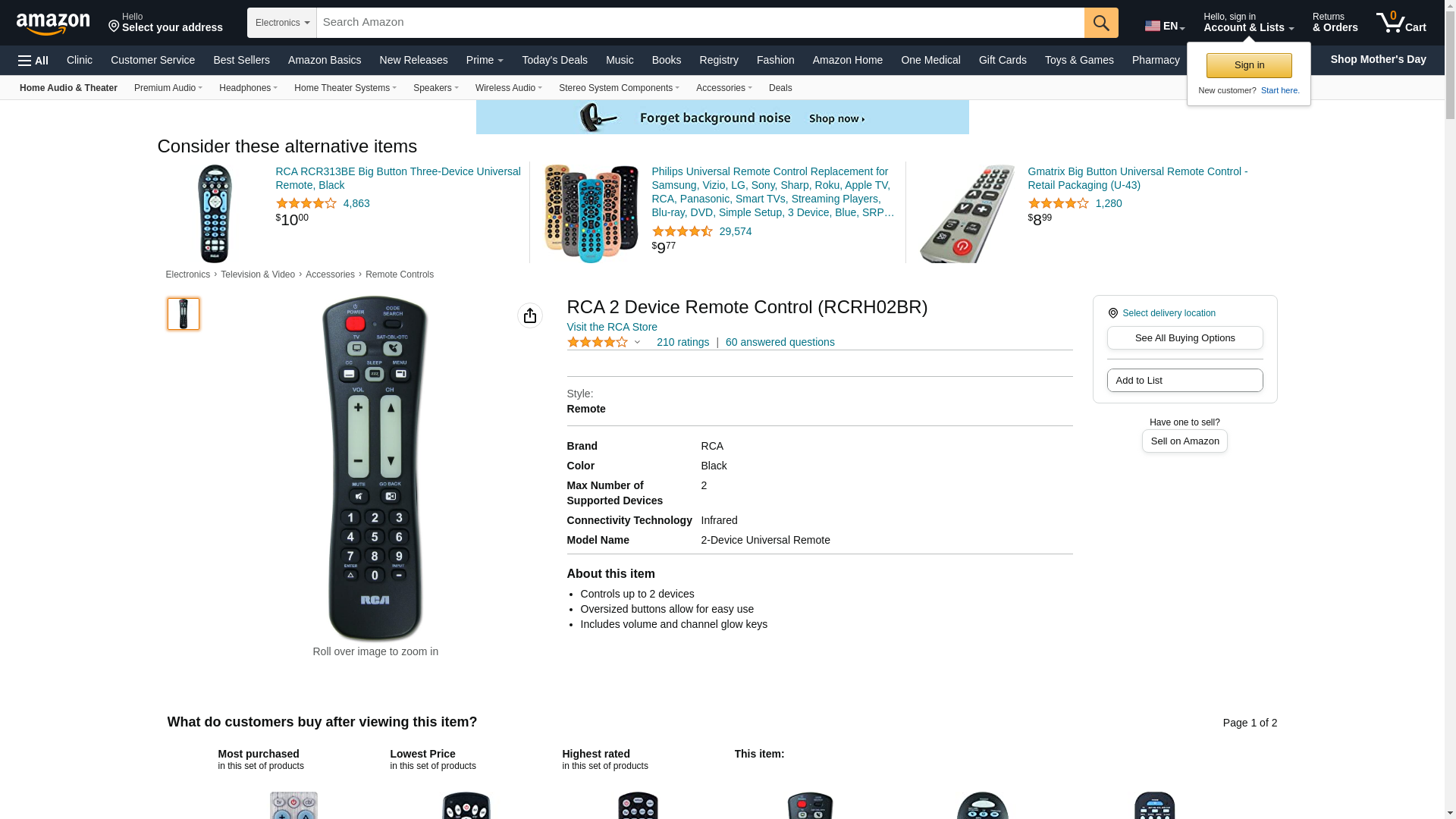Click the See All Buying Options button
1456x819 pixels.
point(1185,338)
